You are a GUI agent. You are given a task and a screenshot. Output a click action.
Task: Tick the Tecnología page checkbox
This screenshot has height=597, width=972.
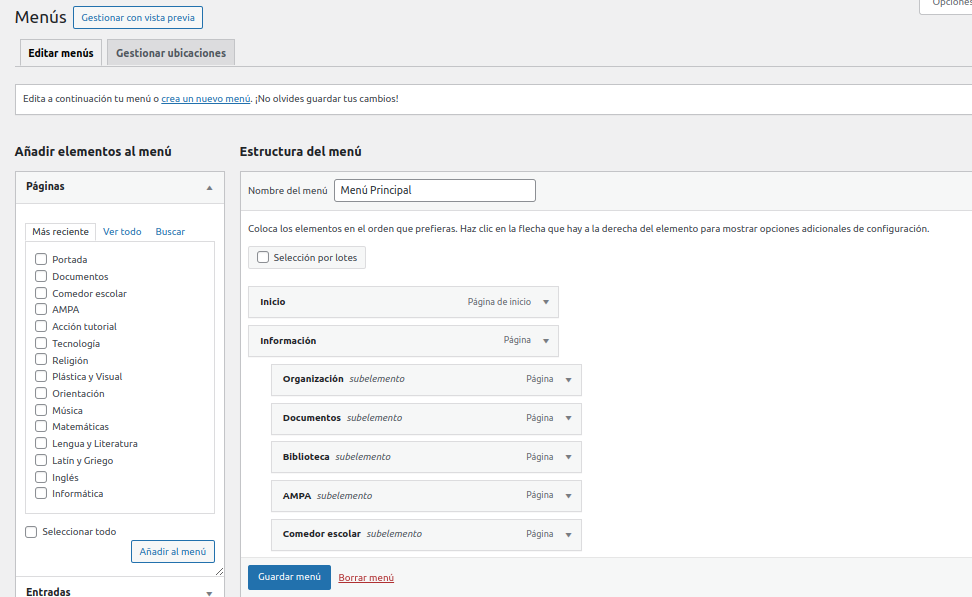tap(41, 343)
